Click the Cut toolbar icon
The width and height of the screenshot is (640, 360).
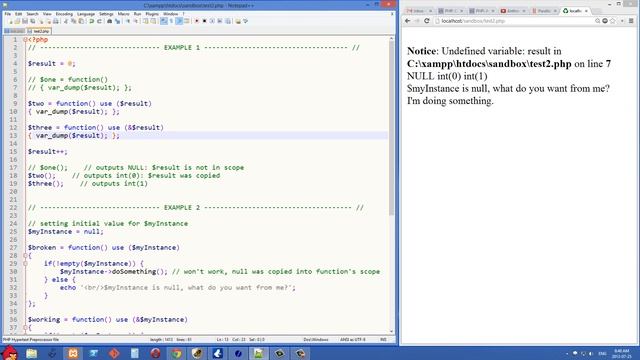pos(65,21)
